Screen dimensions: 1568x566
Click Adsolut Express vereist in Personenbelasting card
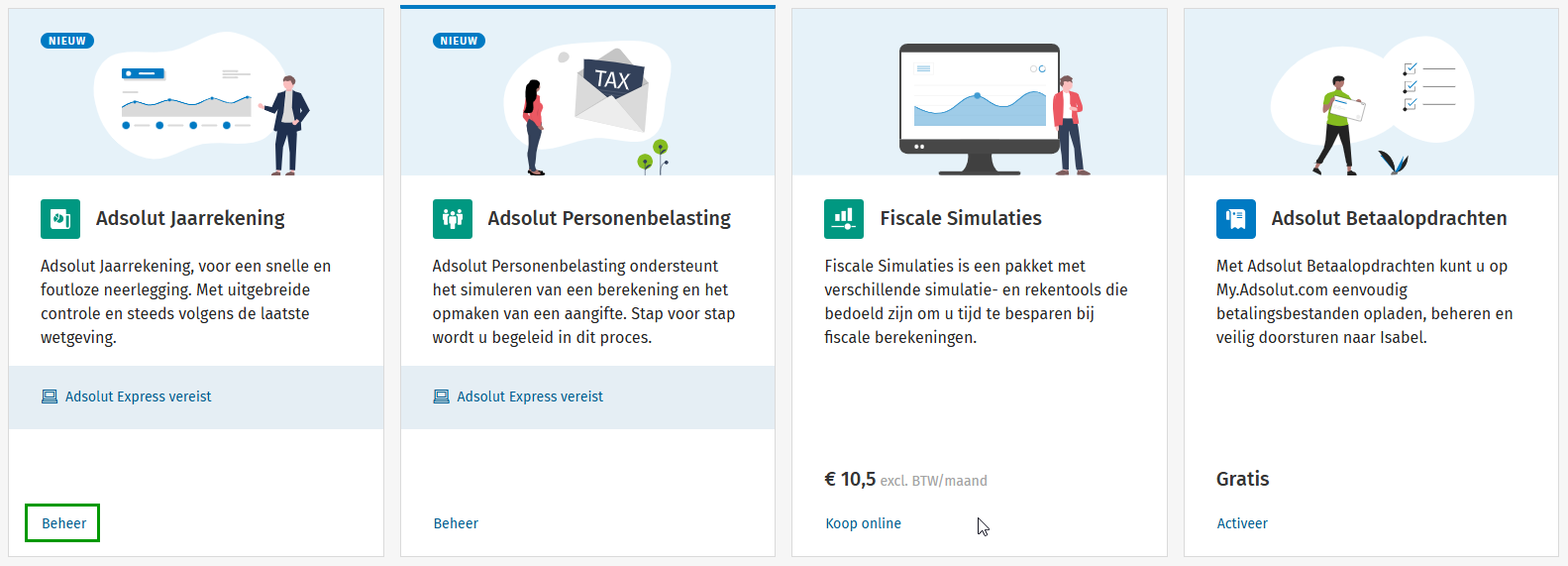[530, 396]
